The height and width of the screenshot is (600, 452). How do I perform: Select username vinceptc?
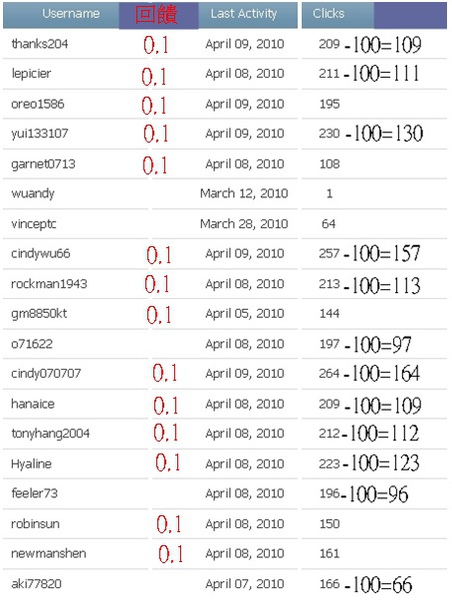[x=34, y=224]
